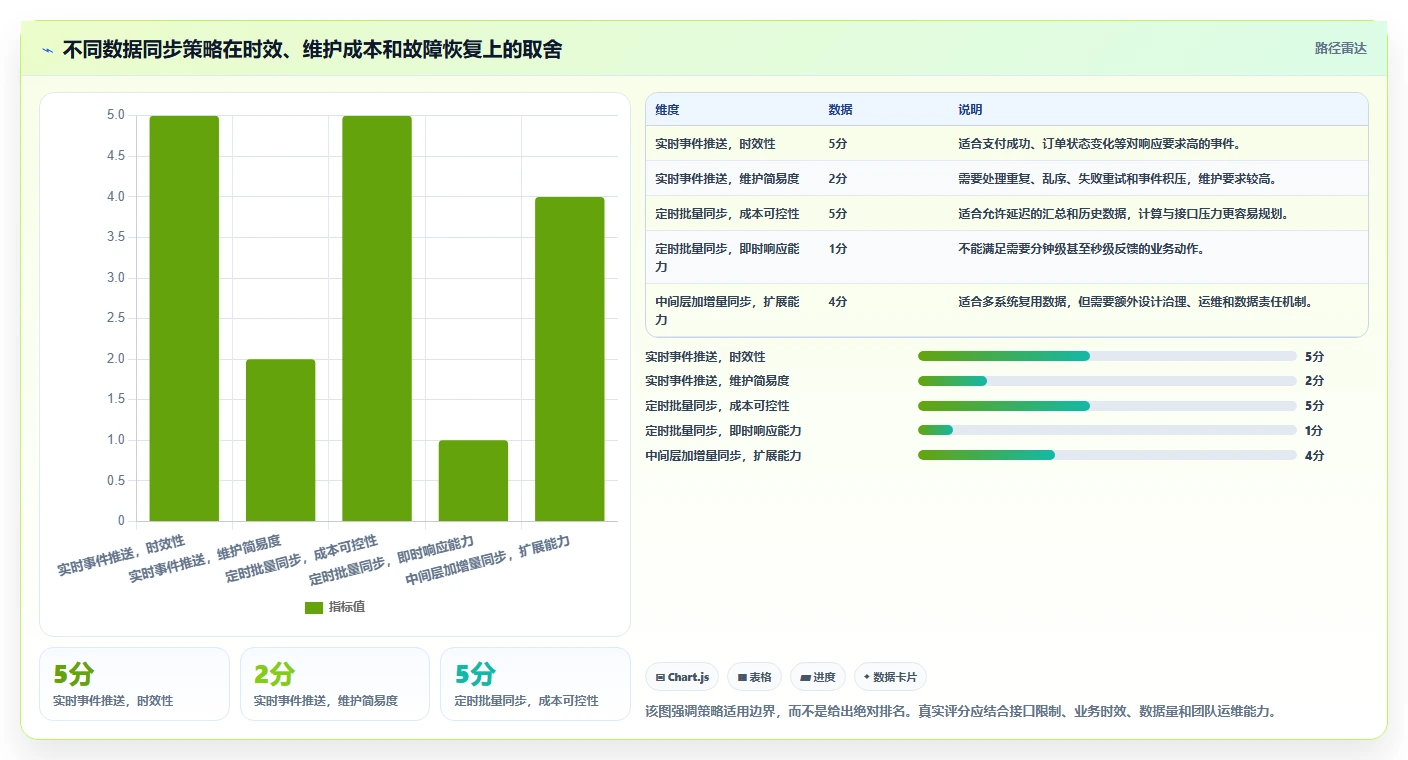Toggle the 指标值 legend color box
Viewport: 1408px width, 760px height.
click(314, 607)
